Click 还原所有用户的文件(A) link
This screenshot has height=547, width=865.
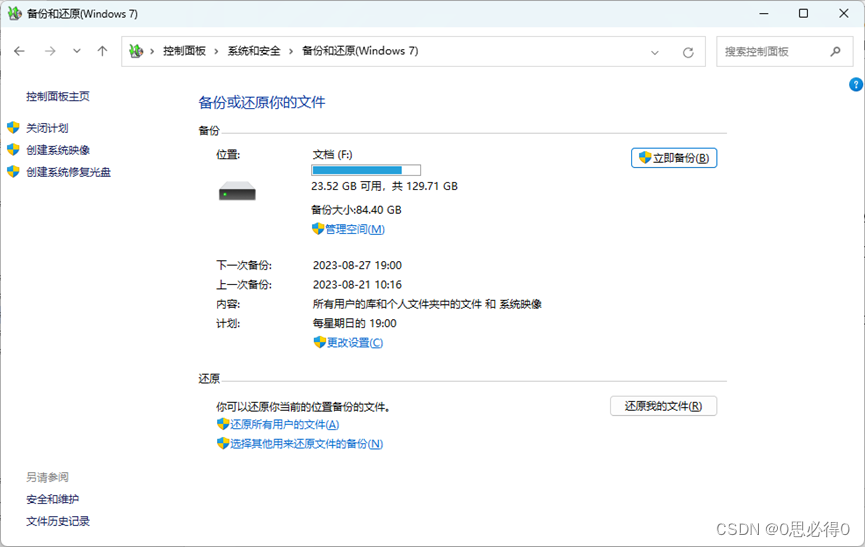point(285,425)
